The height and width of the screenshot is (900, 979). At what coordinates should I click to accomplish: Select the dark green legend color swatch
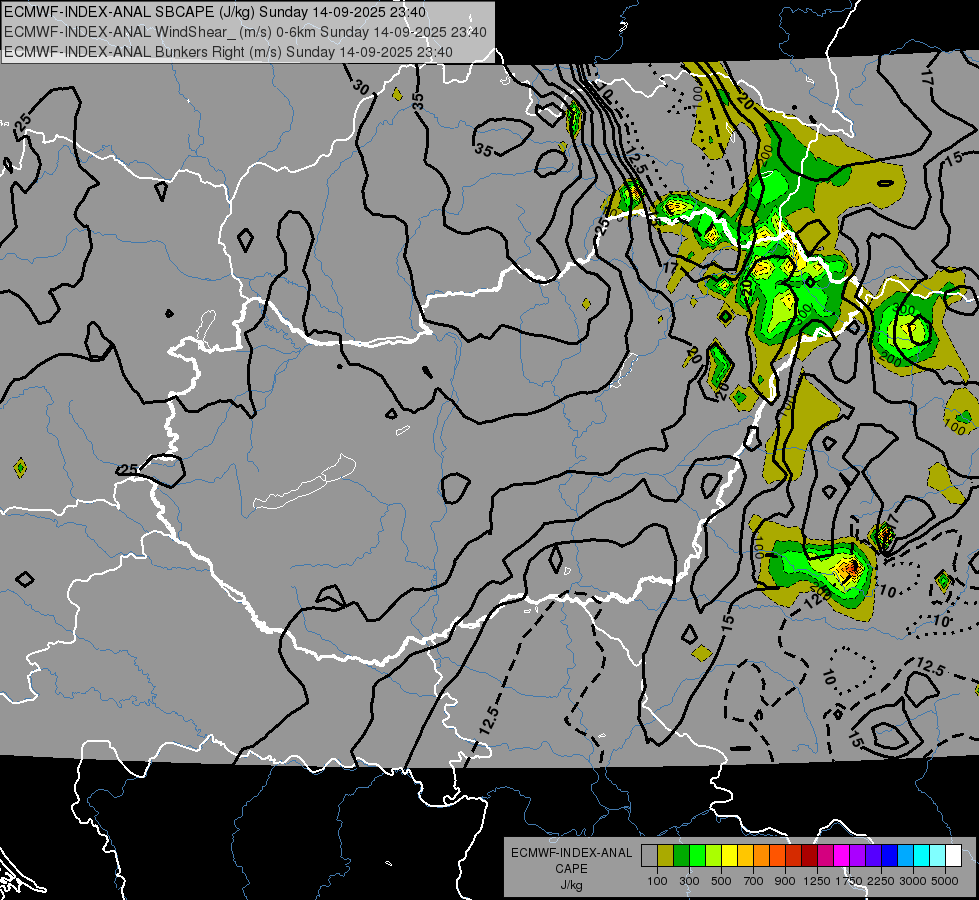(x=681, y=855)
